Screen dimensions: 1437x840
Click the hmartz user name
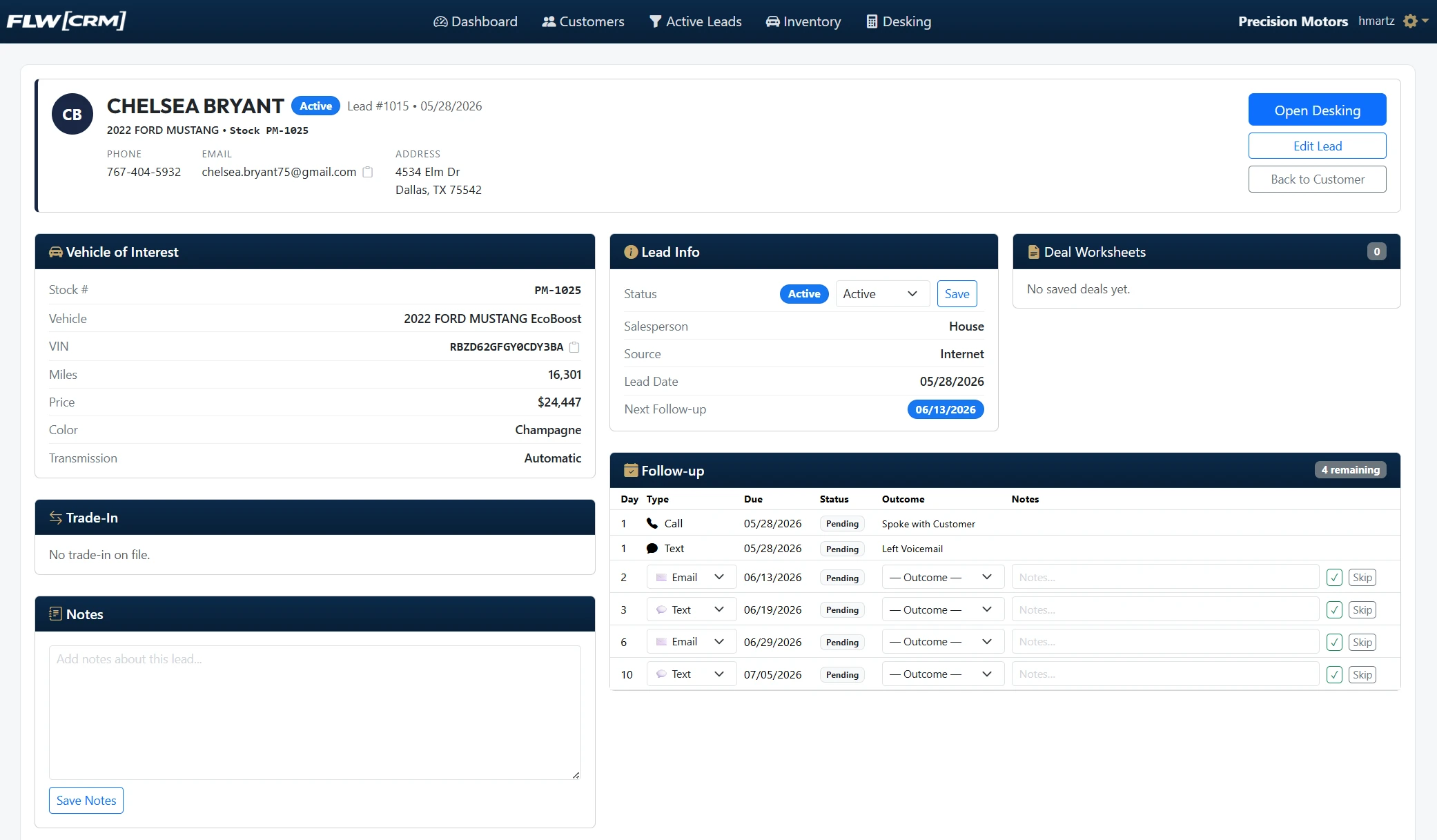pos(1376,21)
